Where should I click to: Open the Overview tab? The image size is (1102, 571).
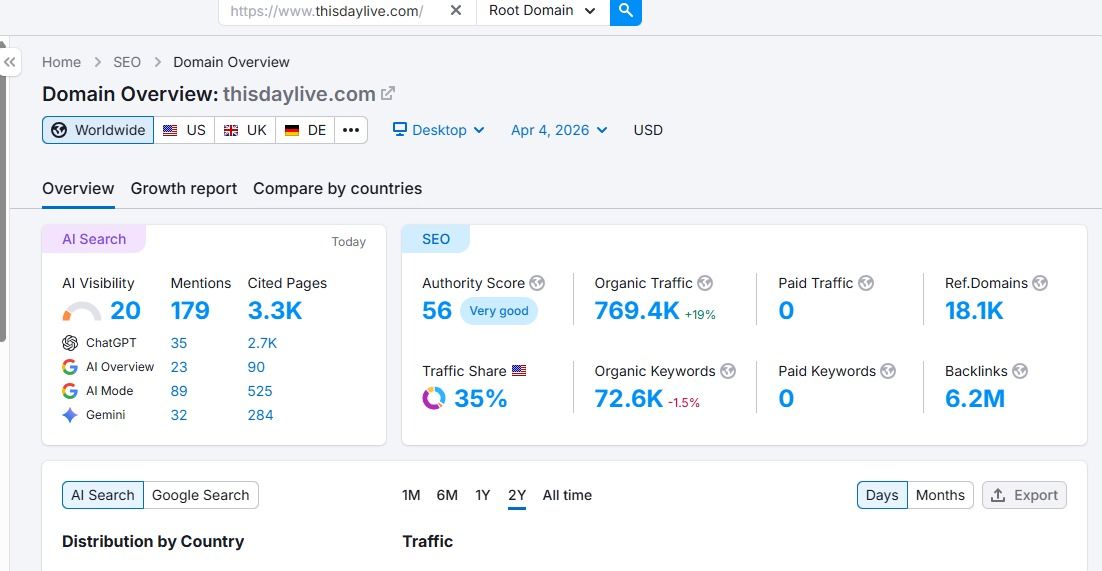tap(78, 188)
